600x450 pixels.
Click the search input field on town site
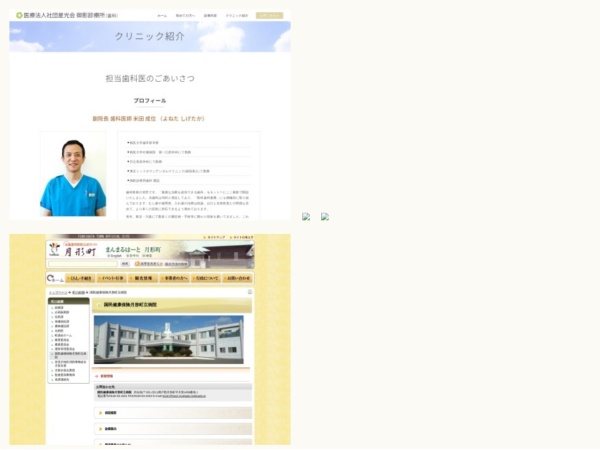[x=83, y=264]
